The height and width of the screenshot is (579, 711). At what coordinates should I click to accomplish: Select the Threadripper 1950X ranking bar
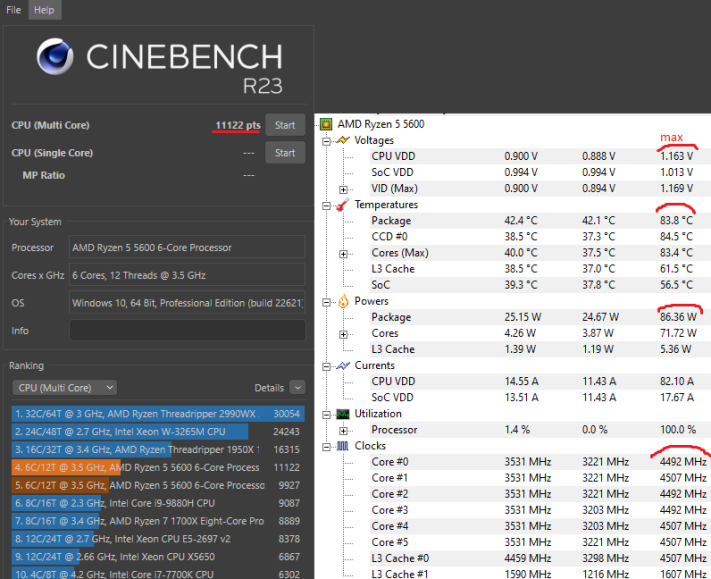pos(158,449)
